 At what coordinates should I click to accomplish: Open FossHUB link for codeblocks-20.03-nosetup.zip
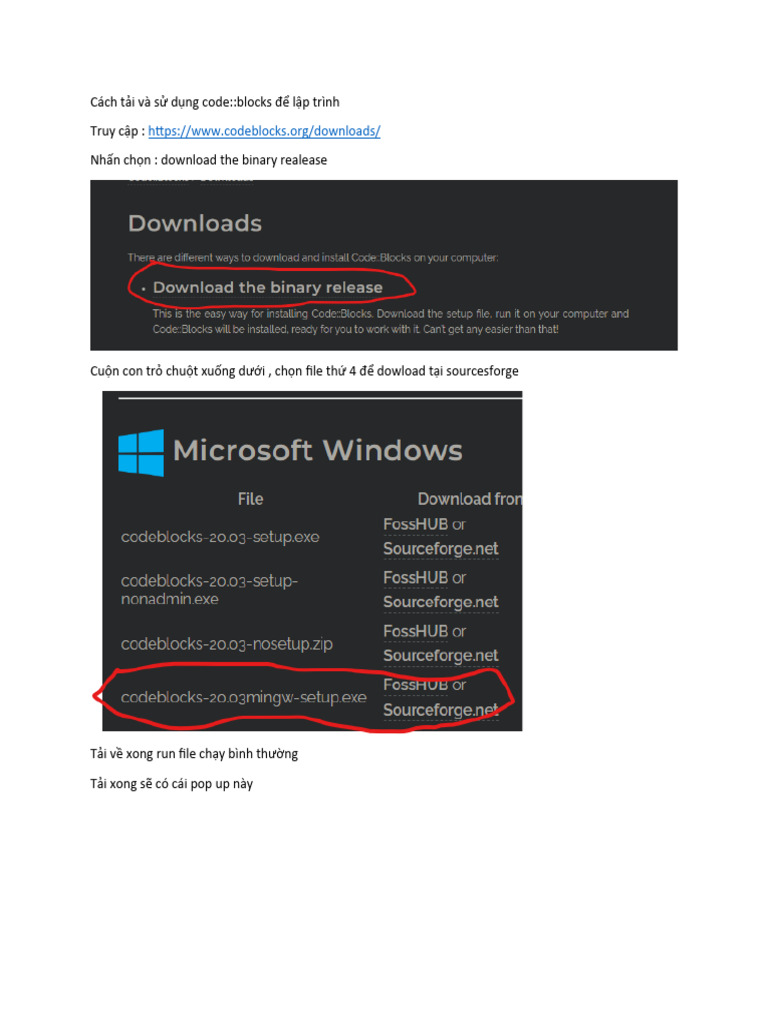pyautogui.click(x=415, y=632)
